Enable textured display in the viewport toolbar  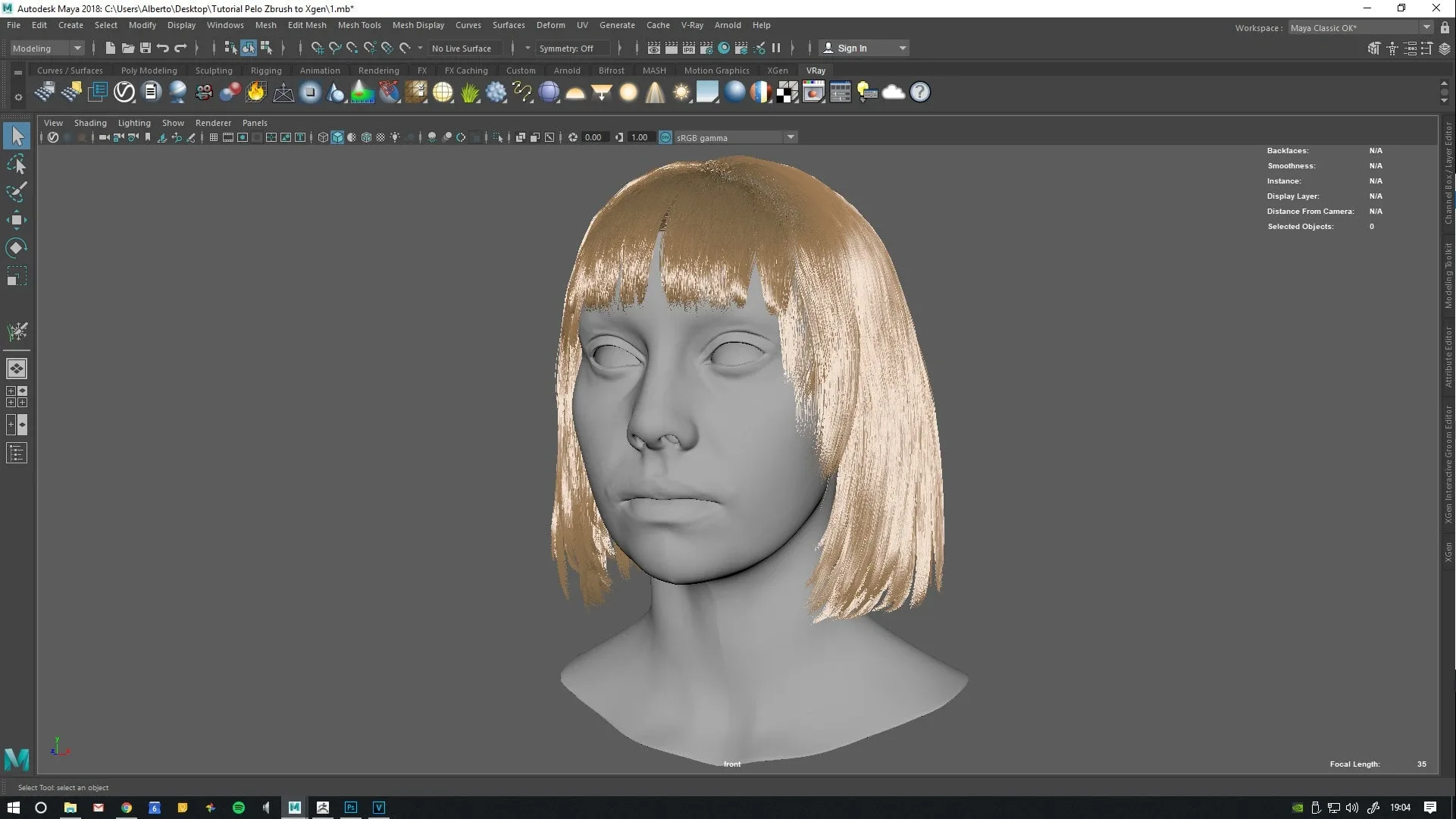pos(367,137)
